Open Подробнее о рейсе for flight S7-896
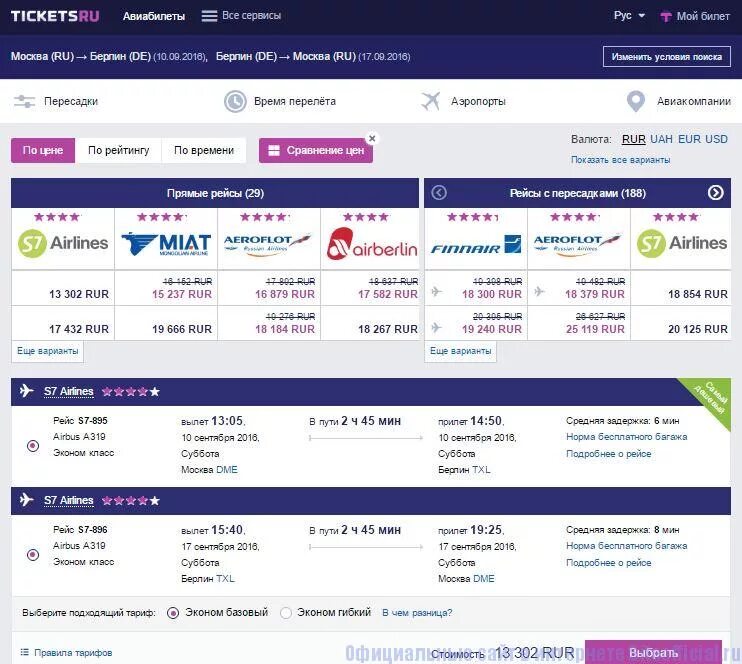Image resolution: width=742 pixels, height=664 pixels. point(609,563)
